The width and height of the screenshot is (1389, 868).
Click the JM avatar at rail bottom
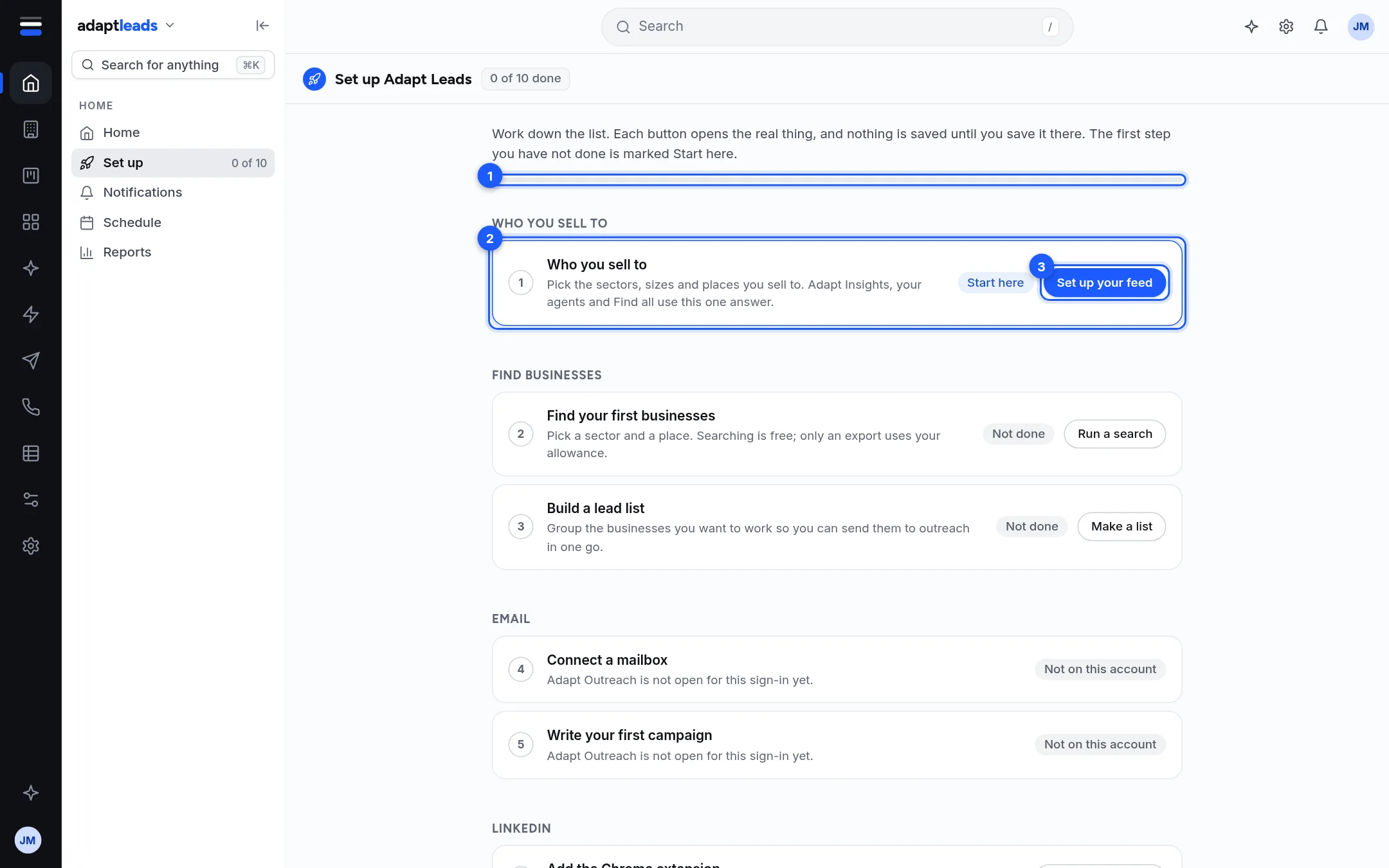tap(28, 840)
